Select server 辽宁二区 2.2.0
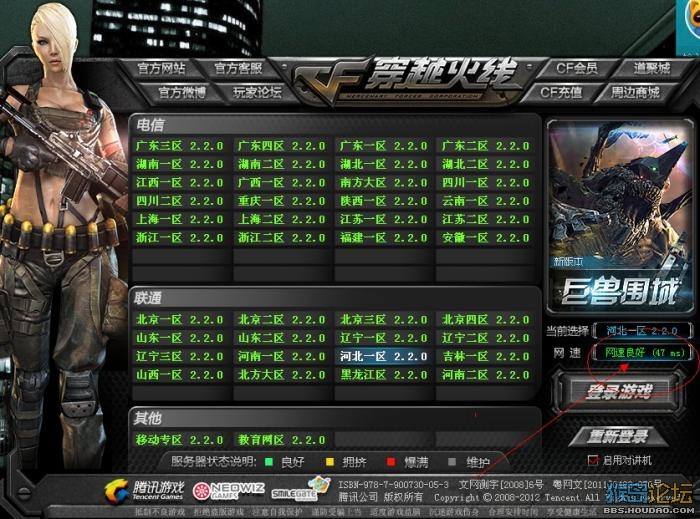The height and width of the screenshot is (519, 700). point(485,338)
